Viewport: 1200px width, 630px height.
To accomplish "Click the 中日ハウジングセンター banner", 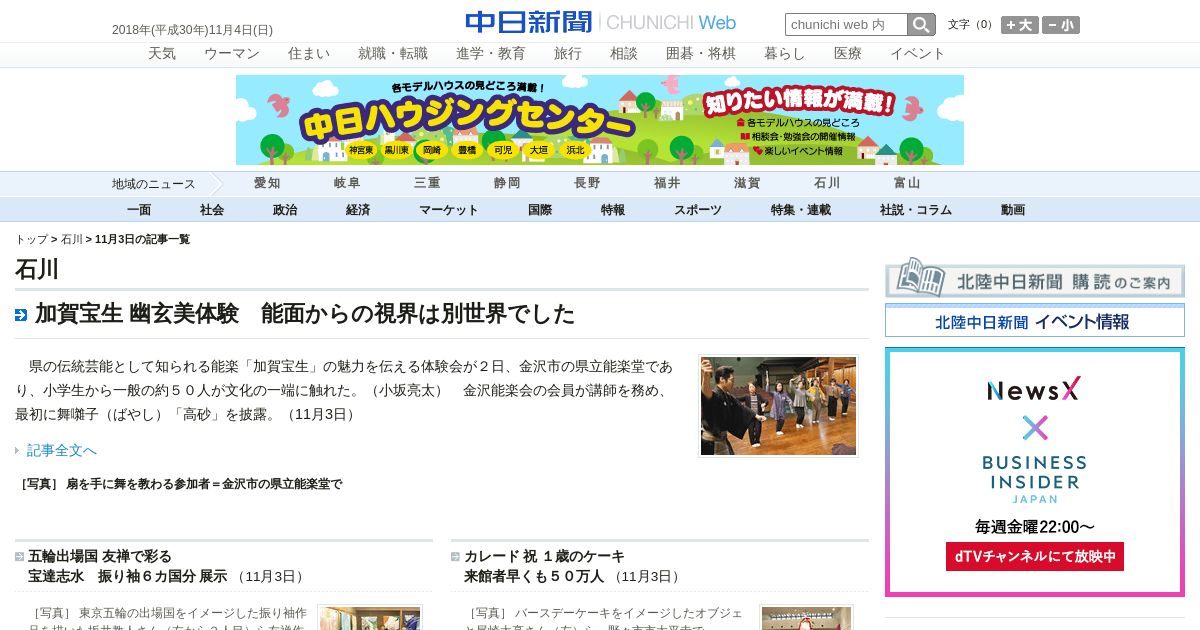I will pos(600,120).
